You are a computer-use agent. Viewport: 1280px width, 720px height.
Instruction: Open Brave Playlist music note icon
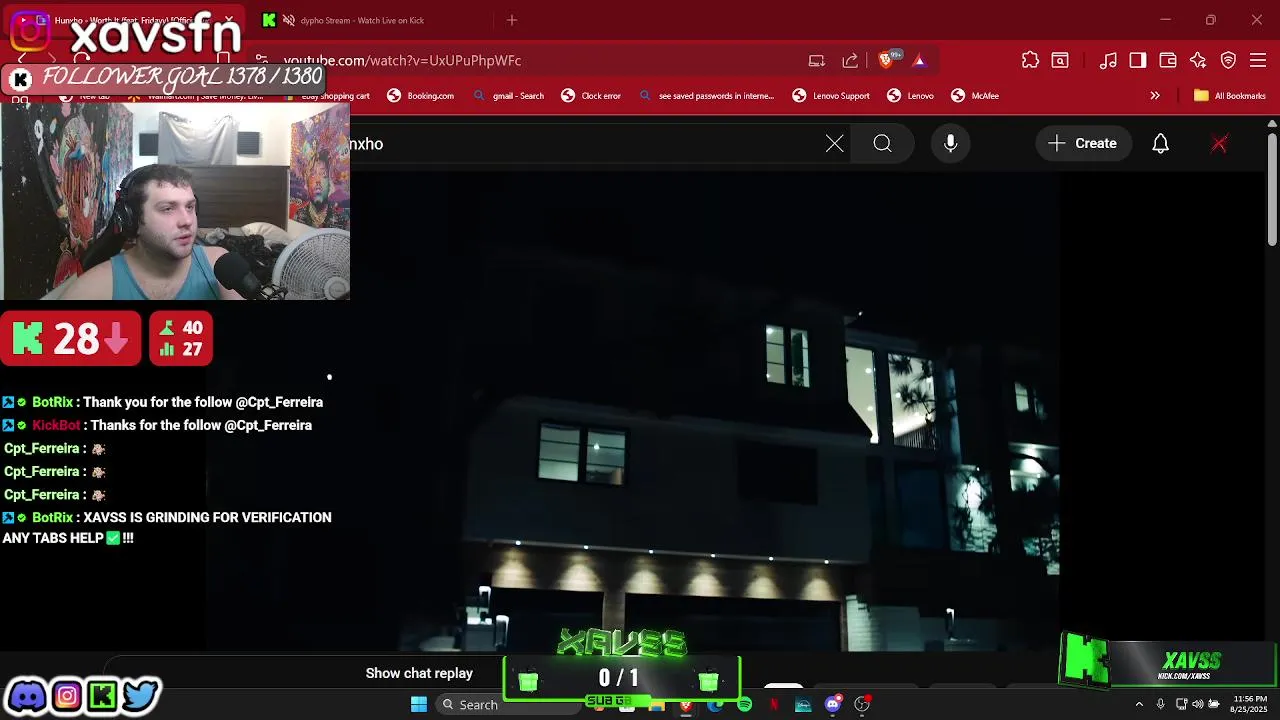point(1108,60)
